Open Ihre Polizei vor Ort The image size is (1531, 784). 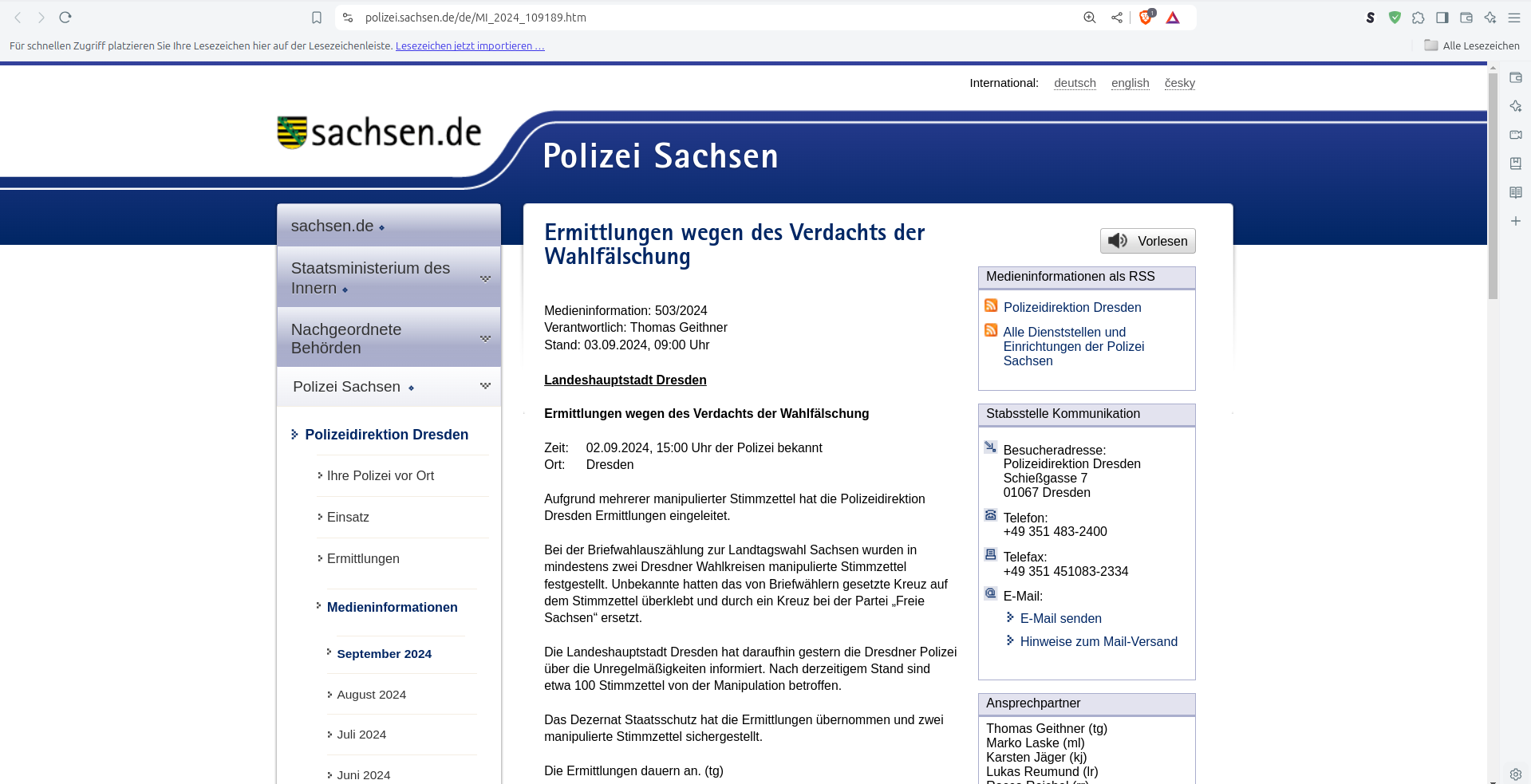381,475
